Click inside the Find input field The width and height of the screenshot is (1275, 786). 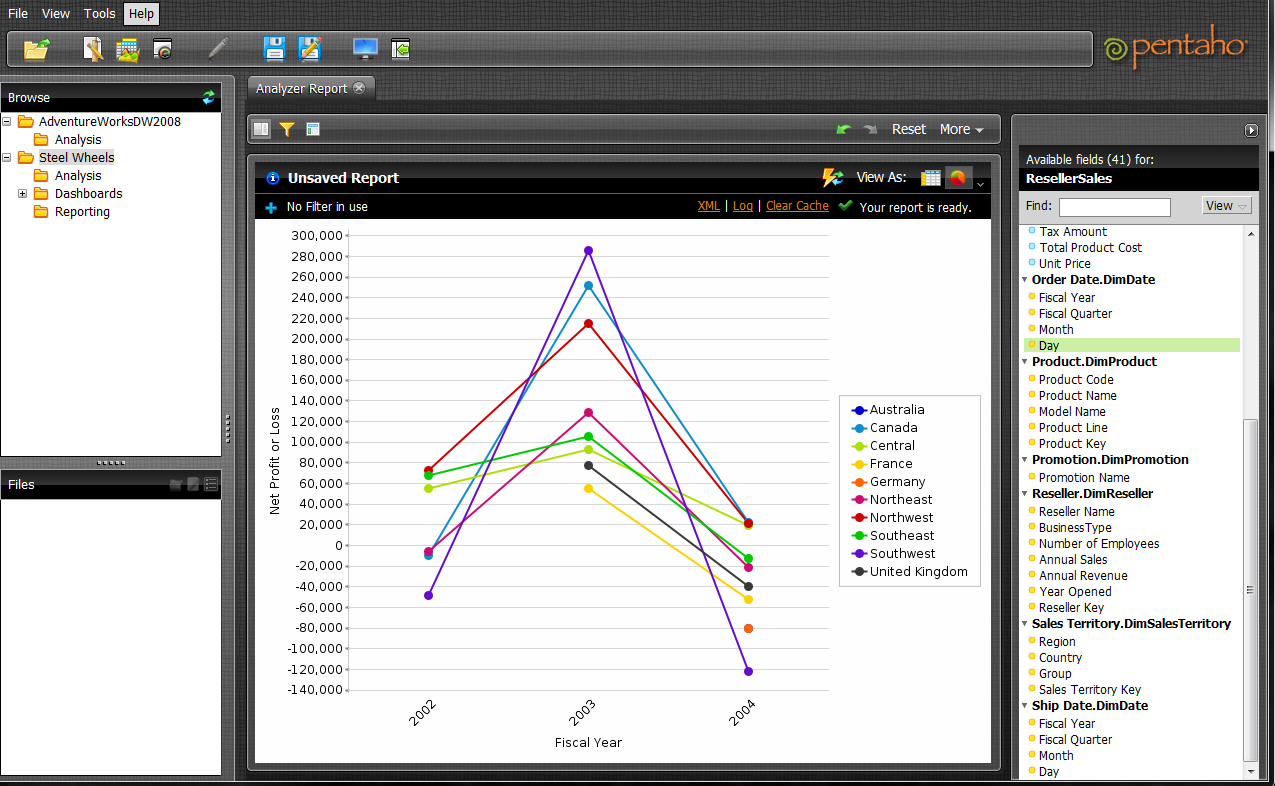pos(1114,207)
